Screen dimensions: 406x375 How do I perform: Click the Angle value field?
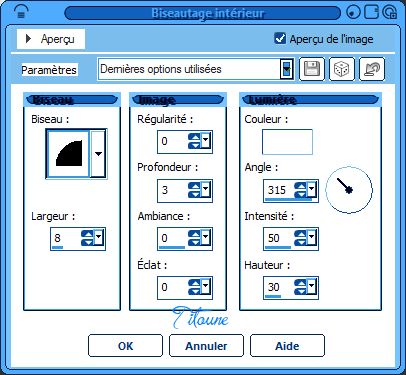click(279, 190)
